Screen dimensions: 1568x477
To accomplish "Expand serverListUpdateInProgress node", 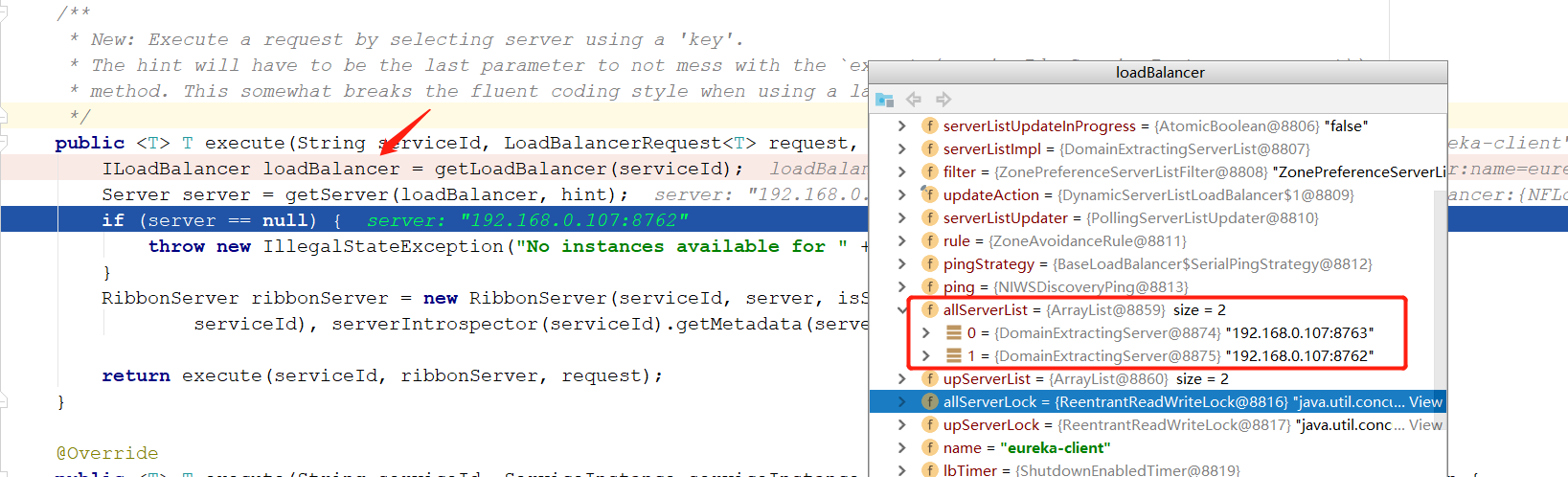I will [901, 125].
